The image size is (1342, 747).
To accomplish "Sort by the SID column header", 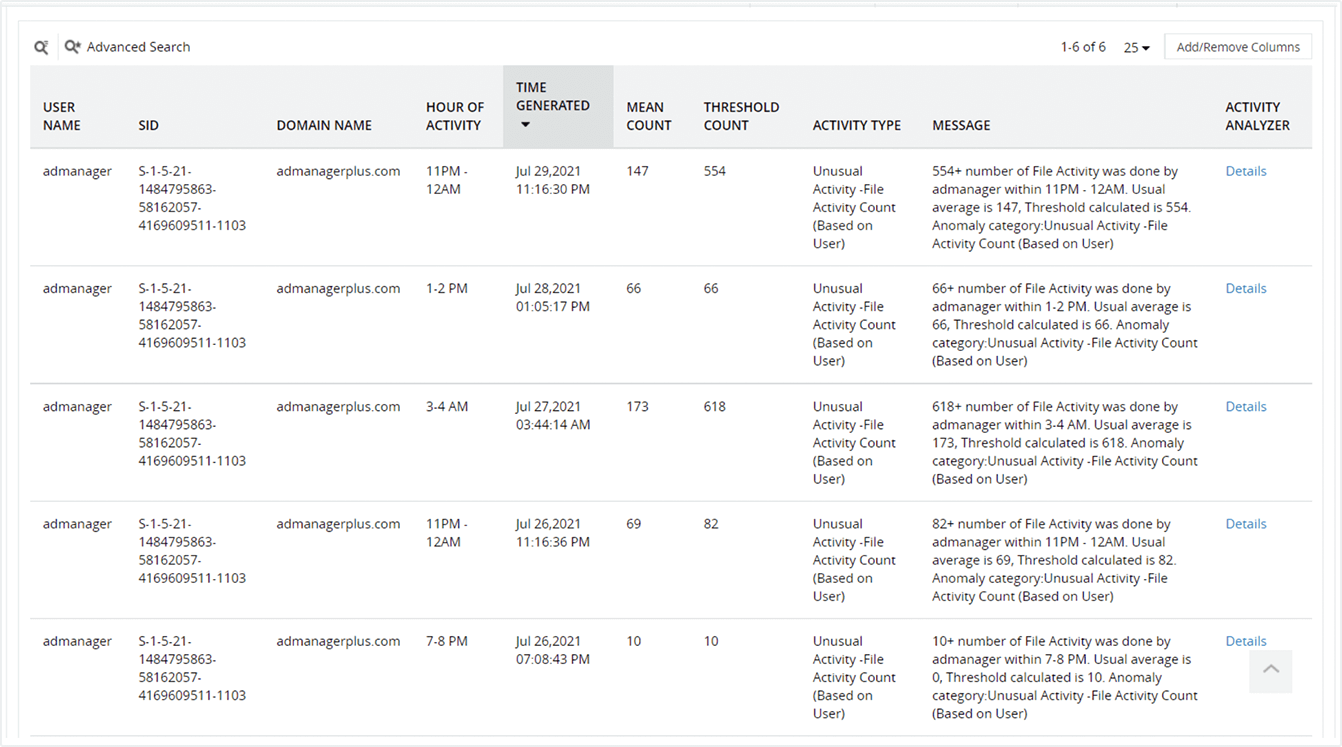I will 148,125.
